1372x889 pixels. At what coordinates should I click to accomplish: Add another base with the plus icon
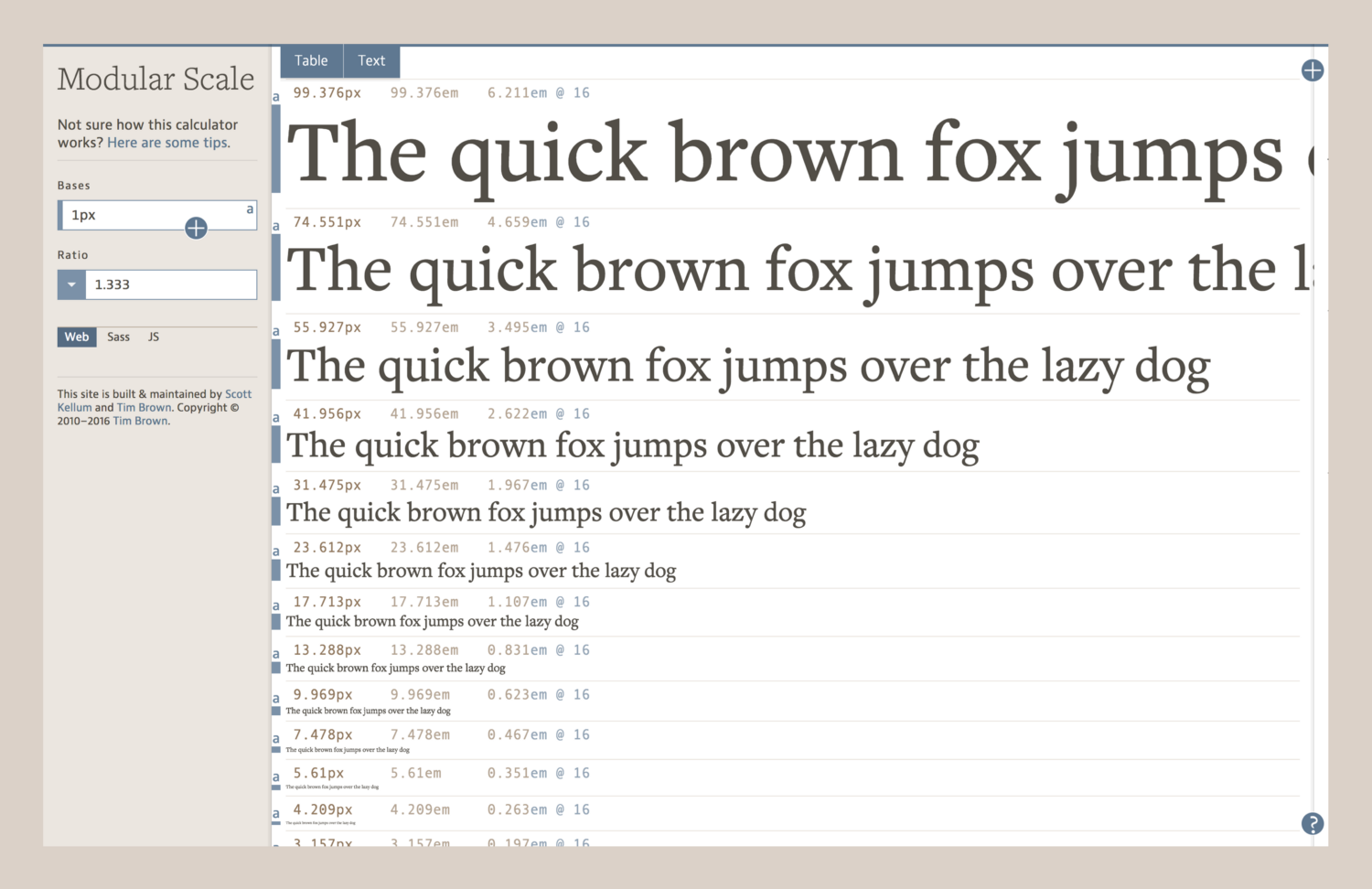pos(196,228)
